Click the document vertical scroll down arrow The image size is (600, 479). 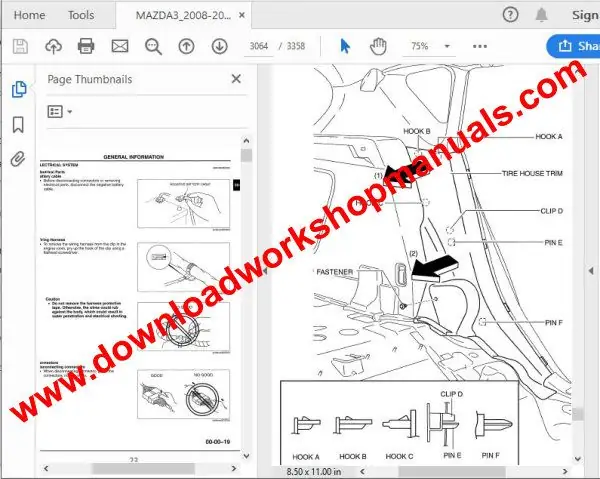[578, 459]
